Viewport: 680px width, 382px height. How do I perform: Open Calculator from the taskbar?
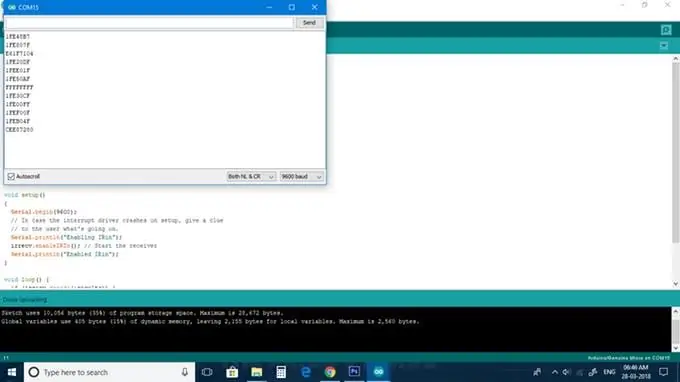[x=281, y=372]
